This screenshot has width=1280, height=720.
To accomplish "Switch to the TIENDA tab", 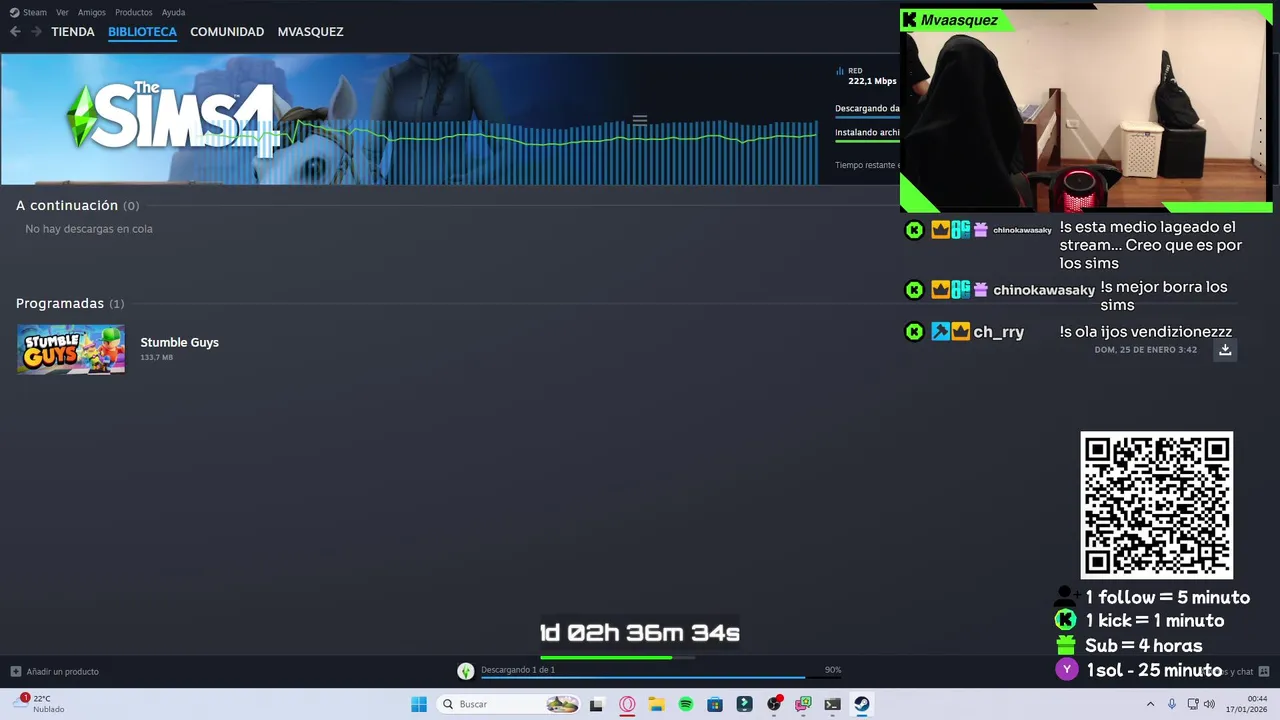I will [x=73, y=32].
